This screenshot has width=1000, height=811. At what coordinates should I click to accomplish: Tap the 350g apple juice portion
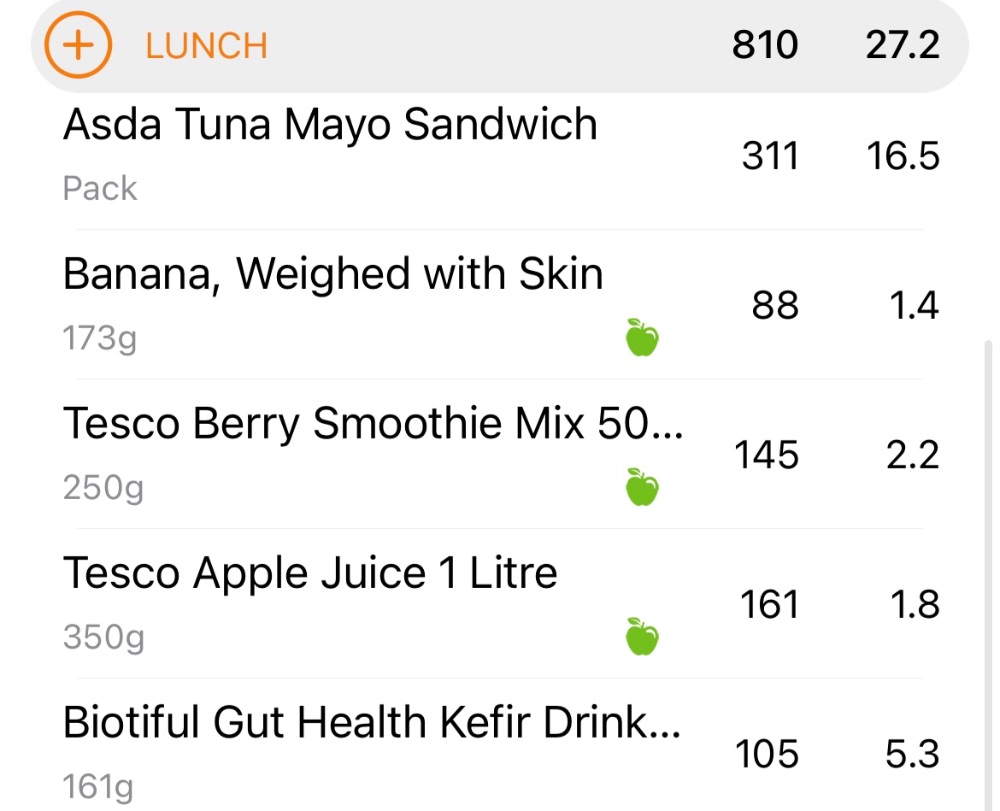click(x=103, y=637)
